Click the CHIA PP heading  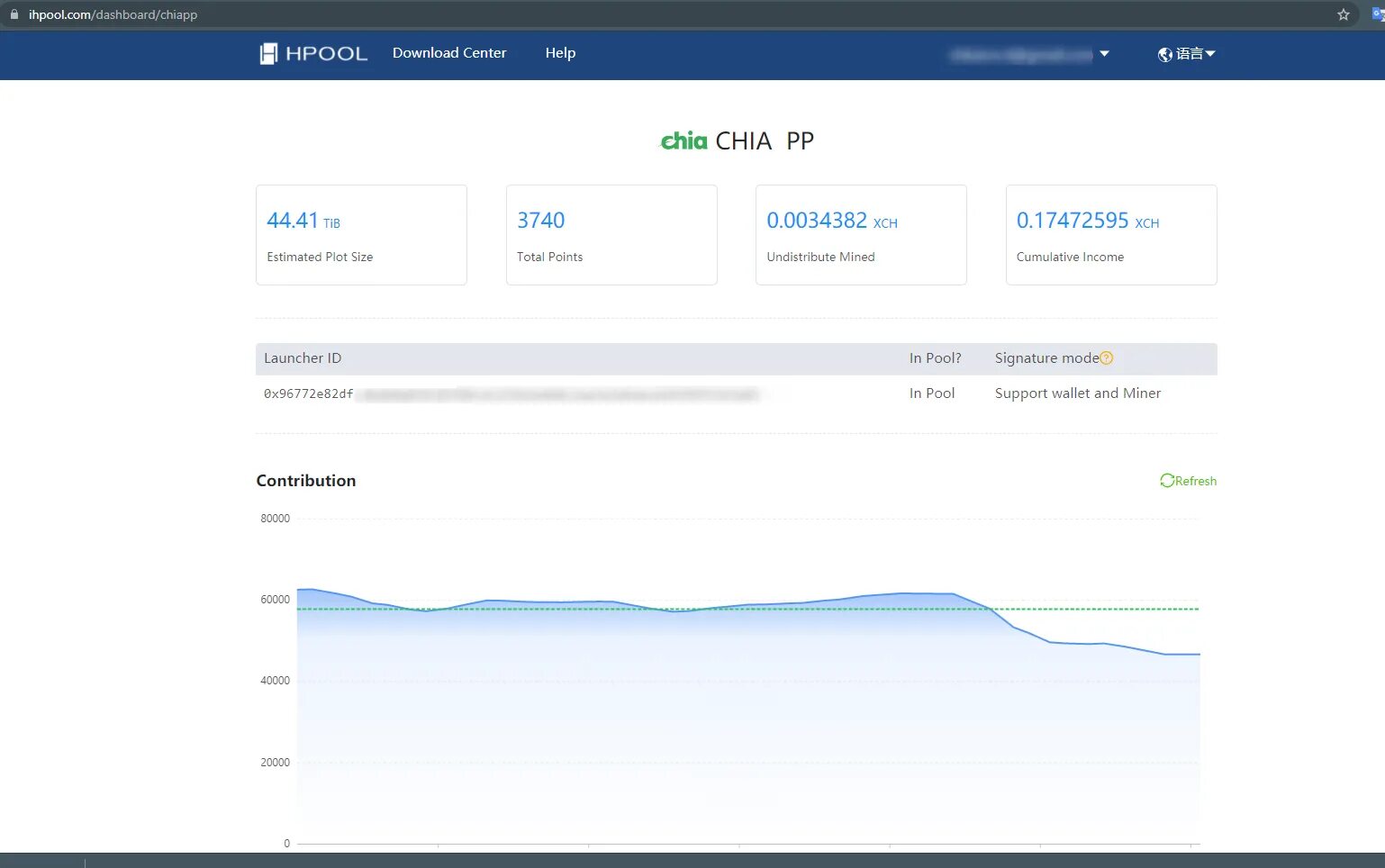[765, 141]
